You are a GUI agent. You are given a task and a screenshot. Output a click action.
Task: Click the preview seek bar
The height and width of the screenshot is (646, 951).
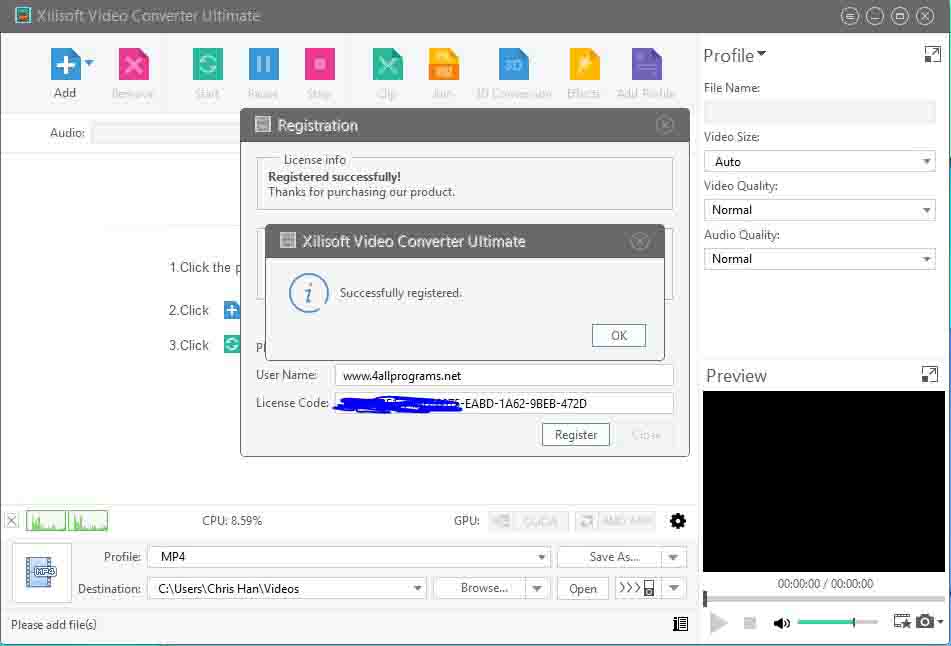(x=824, y=599)
